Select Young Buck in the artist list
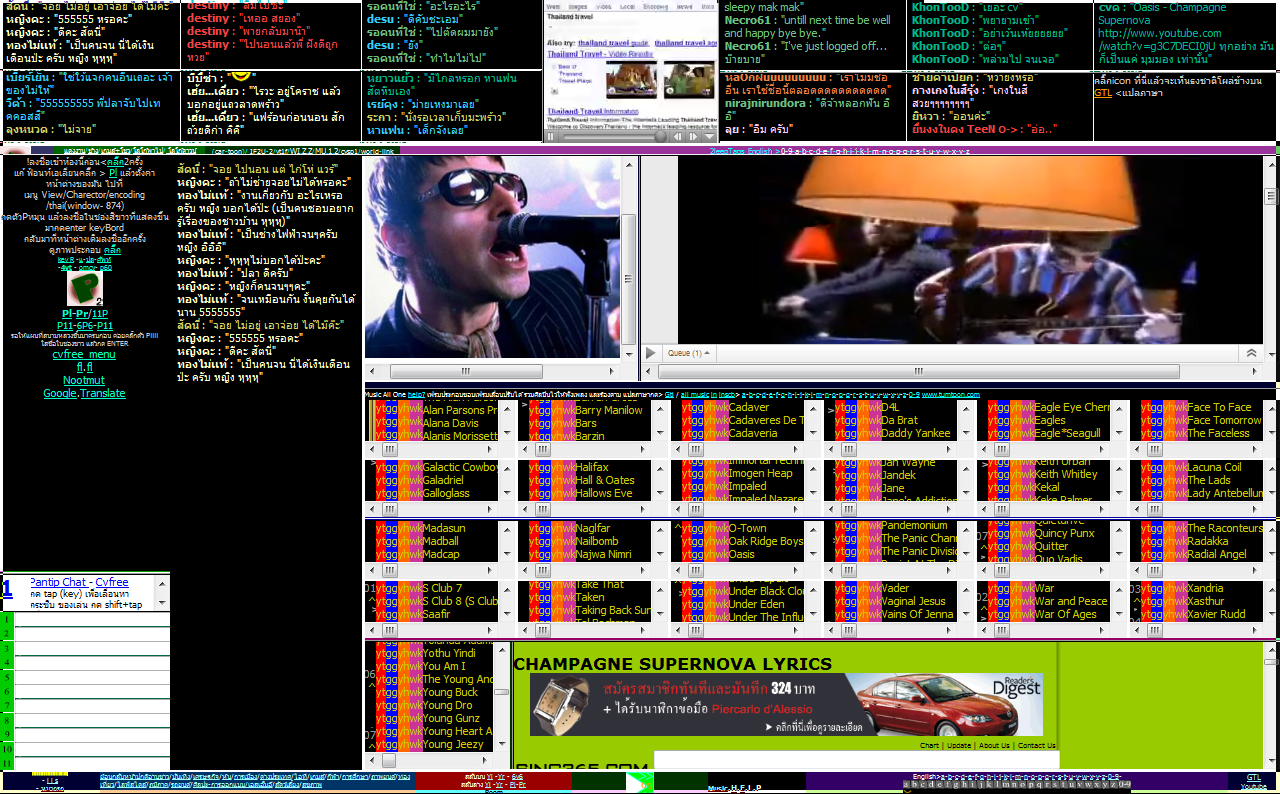The image size is (1280, 794). (x=450, y=692)
